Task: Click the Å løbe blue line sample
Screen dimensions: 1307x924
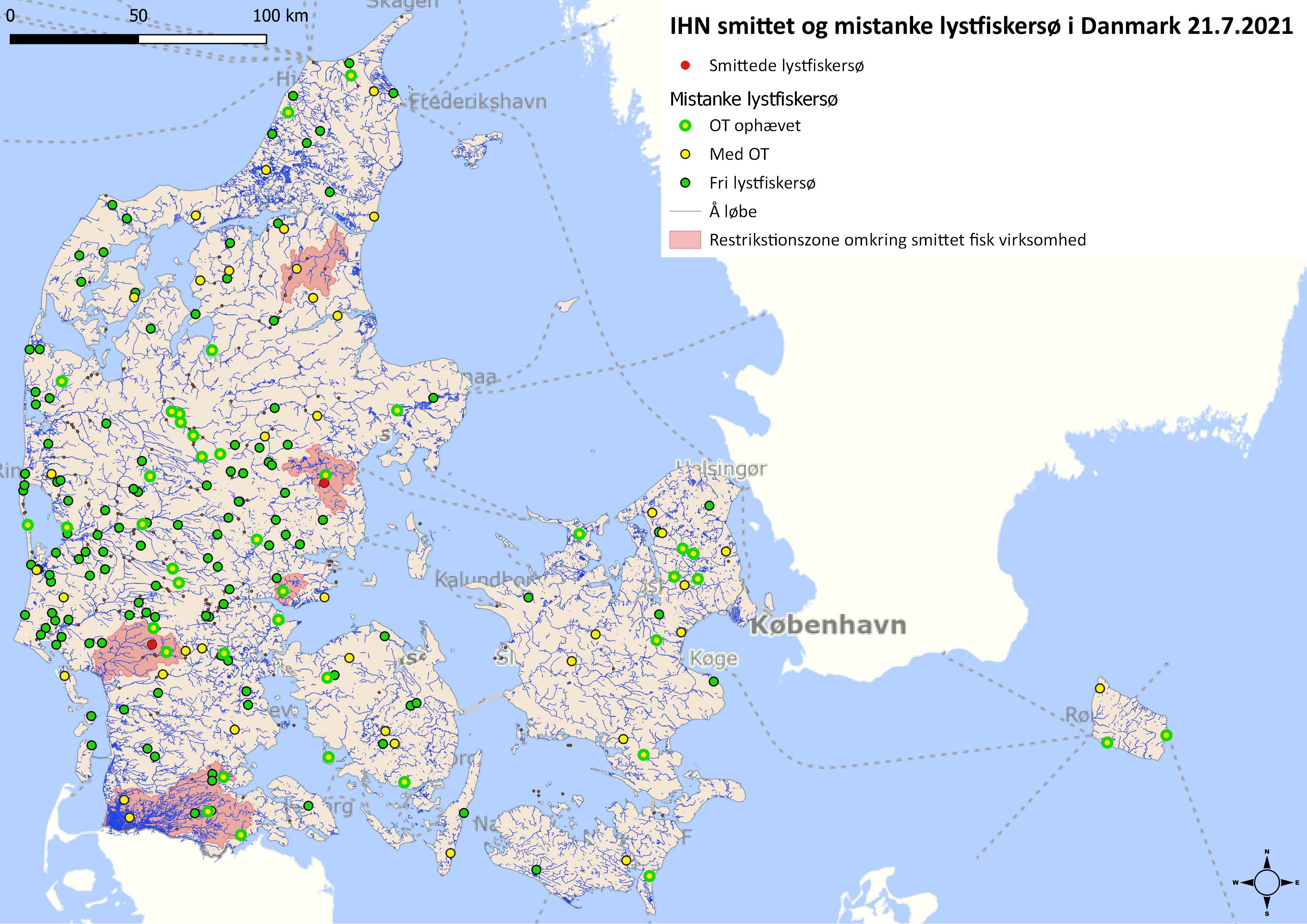Action: click(x=685, y=212)
